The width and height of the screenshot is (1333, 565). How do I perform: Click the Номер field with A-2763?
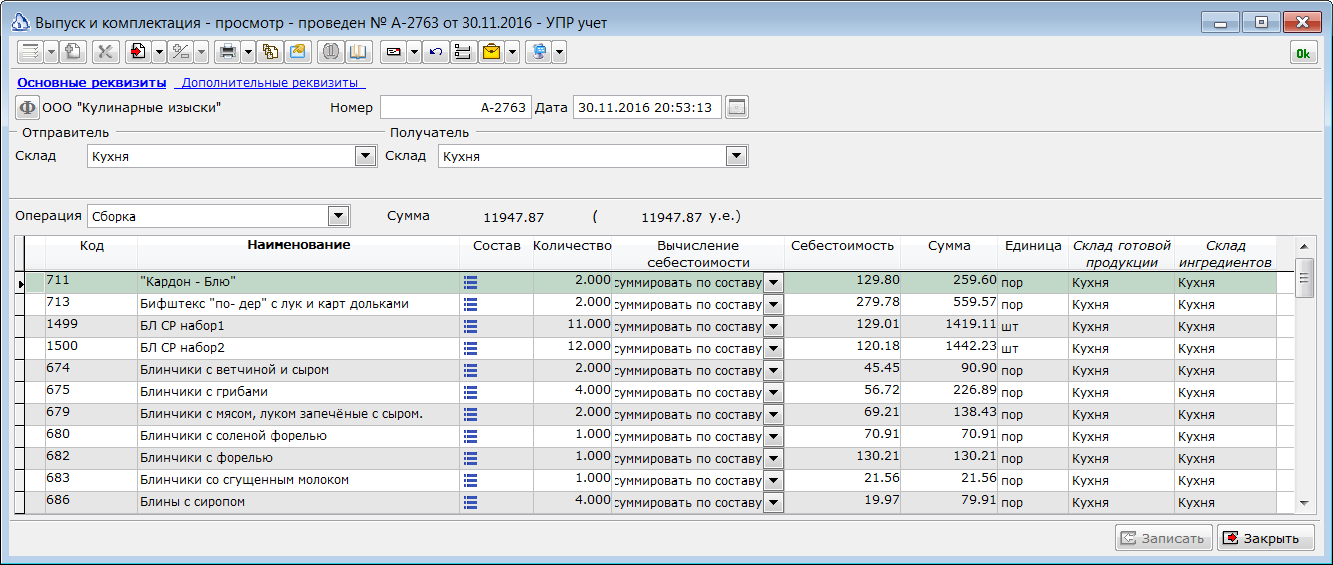(454, 107)
